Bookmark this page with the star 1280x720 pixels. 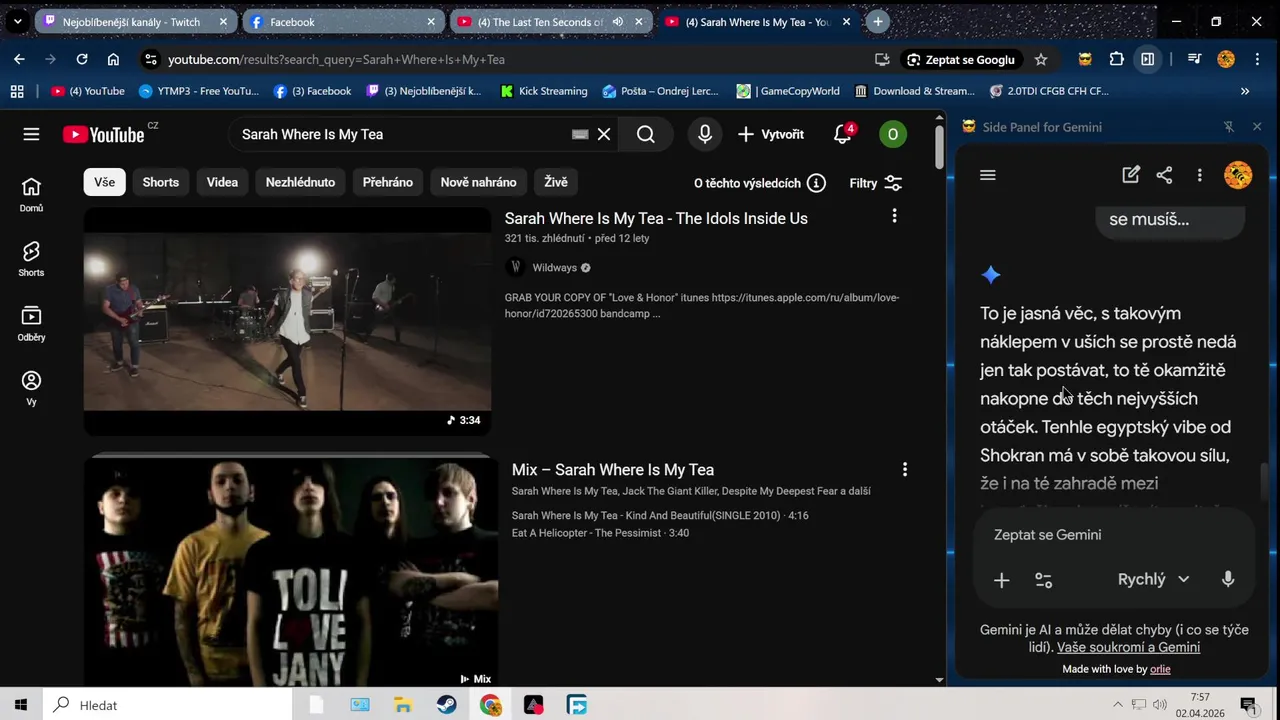[1041, 59]
